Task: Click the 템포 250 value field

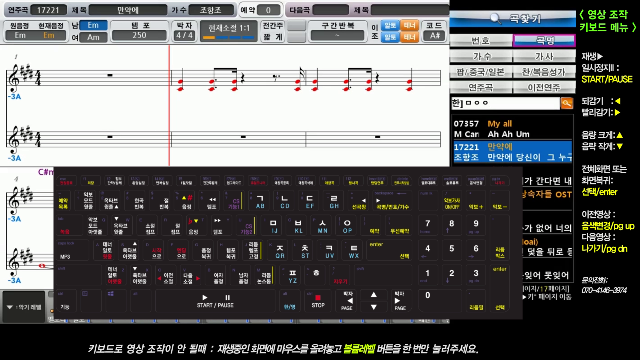Action: pos(139,36)
